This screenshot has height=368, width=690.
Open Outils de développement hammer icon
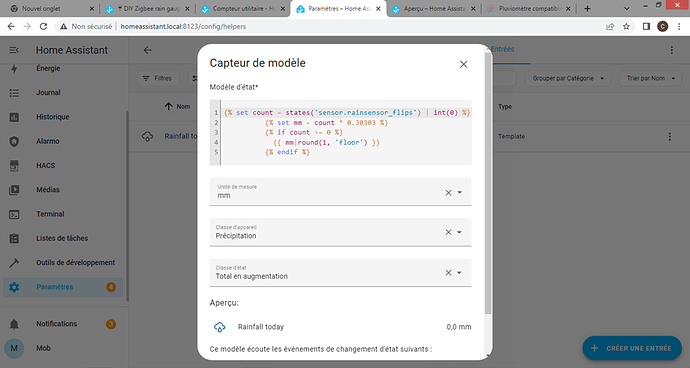[14, 263]
